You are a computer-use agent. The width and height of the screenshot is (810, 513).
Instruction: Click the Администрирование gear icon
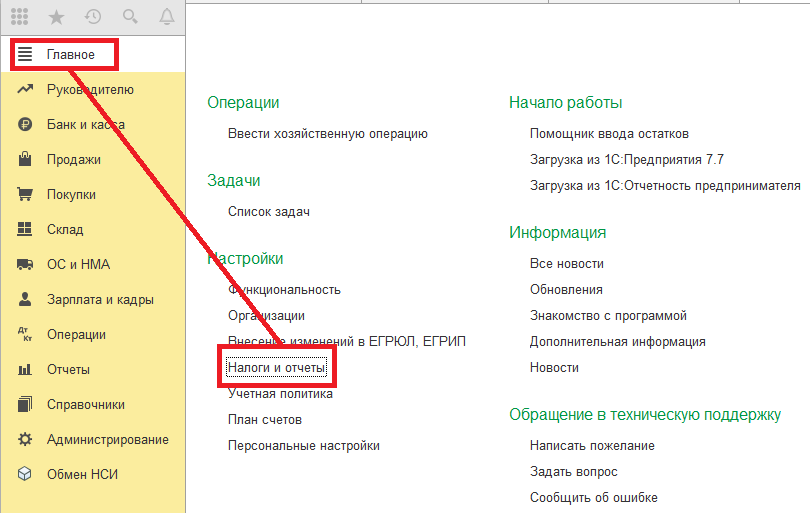point(25,439)
